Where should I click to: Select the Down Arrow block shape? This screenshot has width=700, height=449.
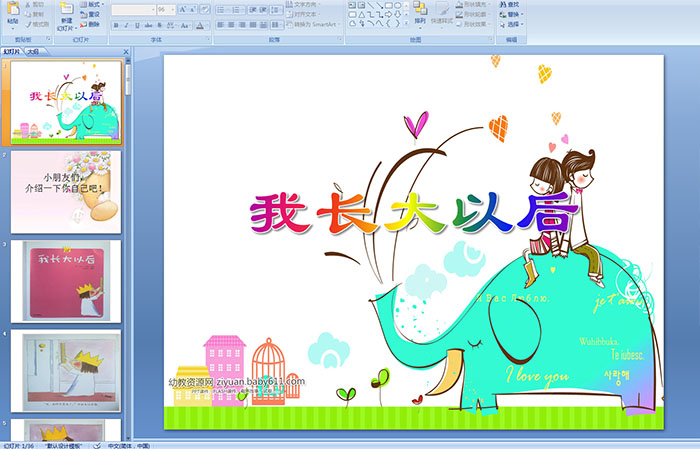(x=397, y=15)
